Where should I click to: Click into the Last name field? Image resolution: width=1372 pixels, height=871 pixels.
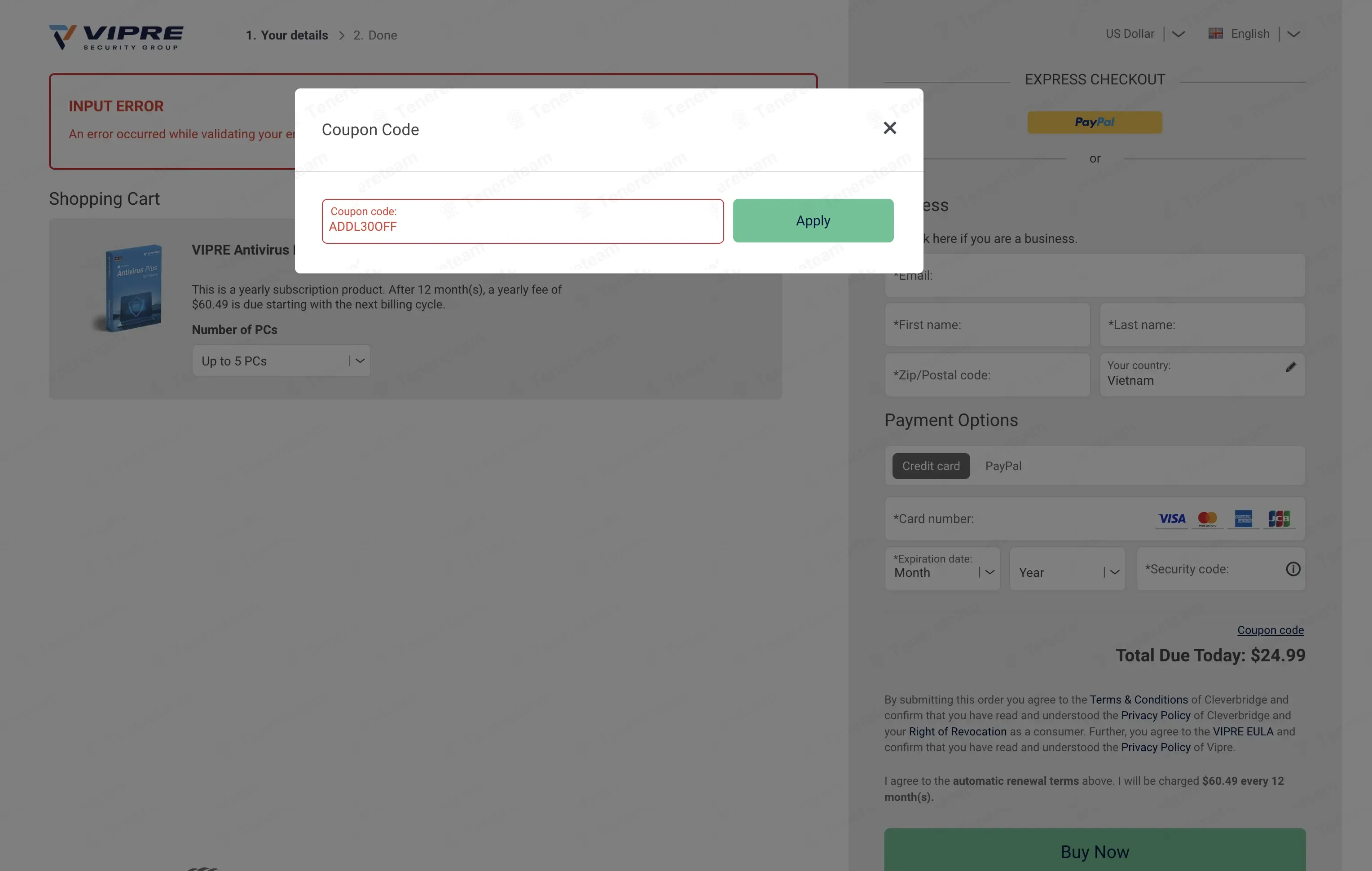[1202, 325]
